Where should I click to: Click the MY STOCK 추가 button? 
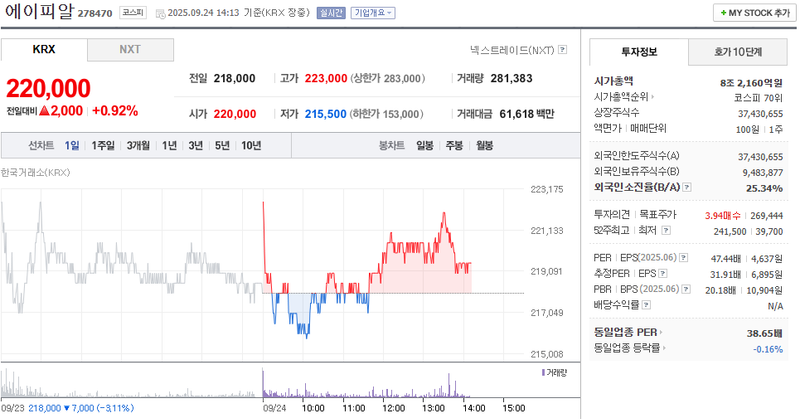click(755, 13)
